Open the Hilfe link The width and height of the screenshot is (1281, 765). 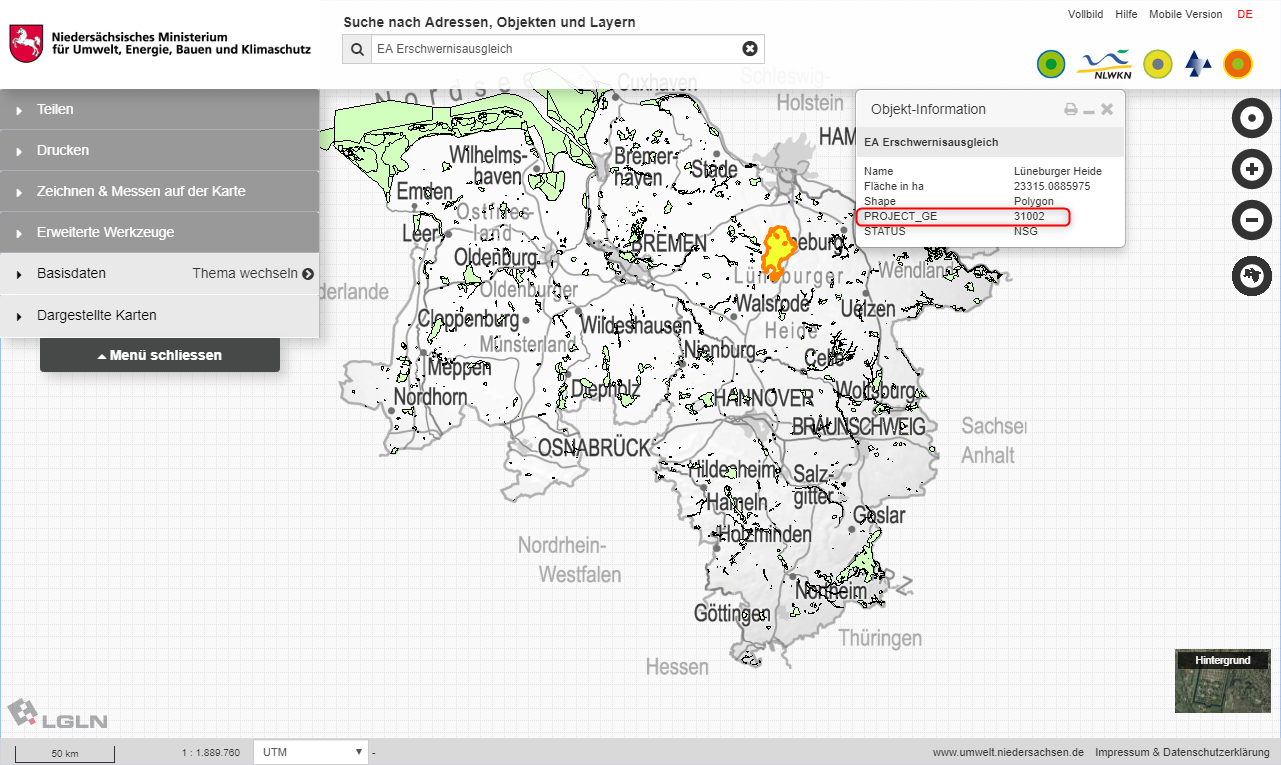pos(1126,14)
